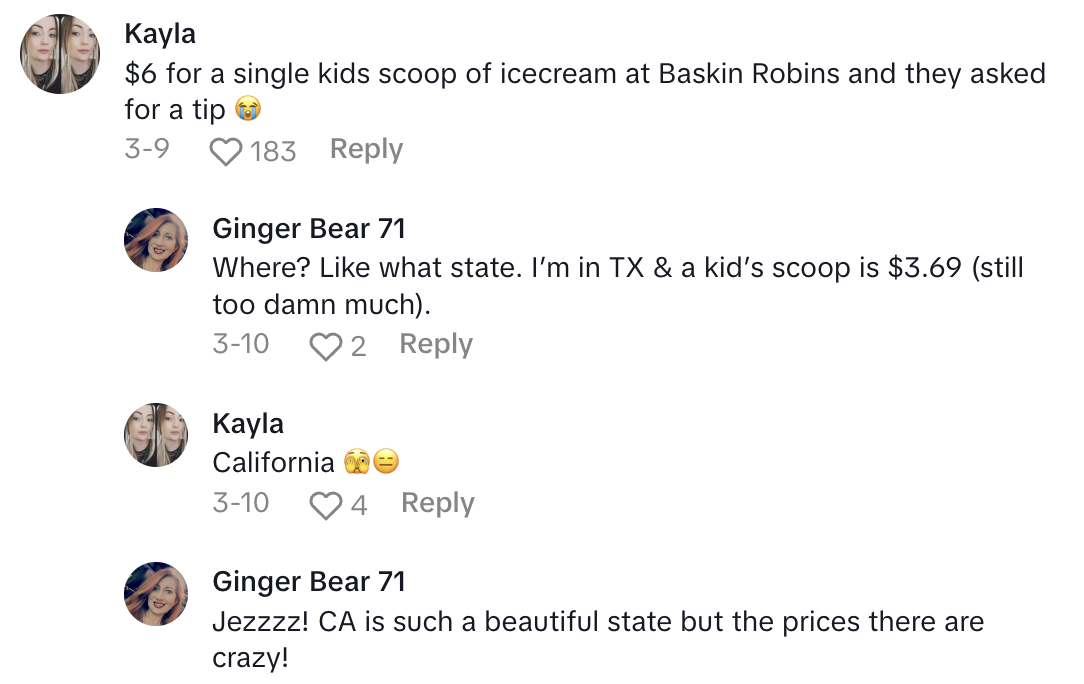
Task: Click the like count of 2
Action: click(358, 346)
